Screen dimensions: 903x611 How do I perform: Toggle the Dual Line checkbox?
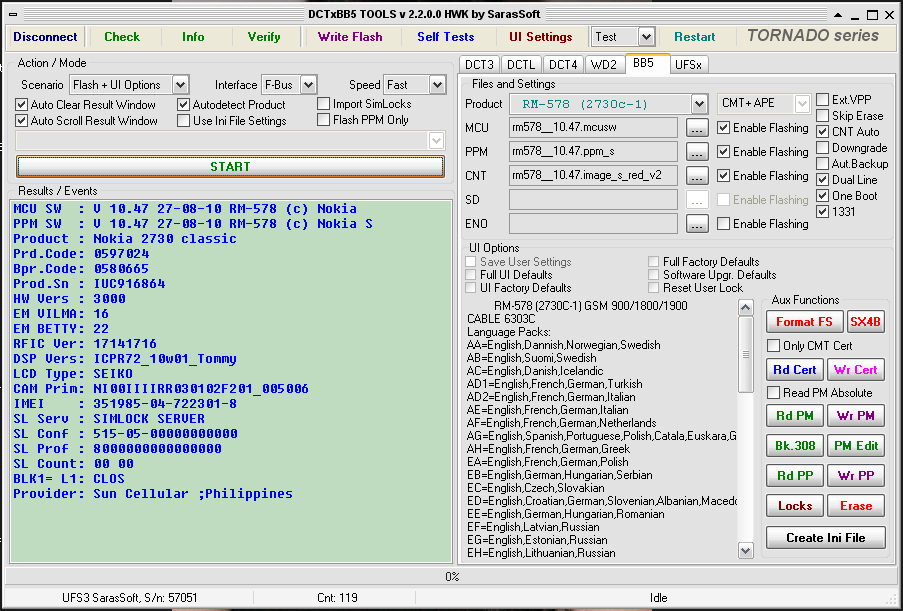tap(847, 180)
